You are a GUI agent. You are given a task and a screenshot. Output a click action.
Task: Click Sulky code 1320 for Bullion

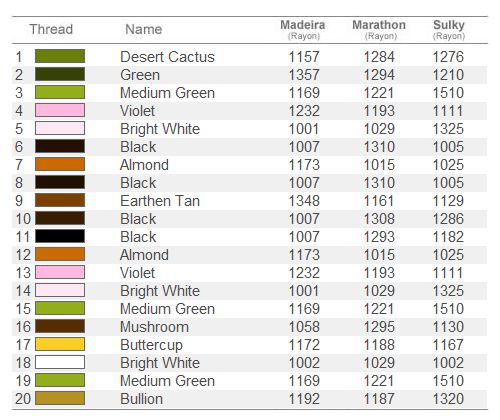click(x=448, y=399)
